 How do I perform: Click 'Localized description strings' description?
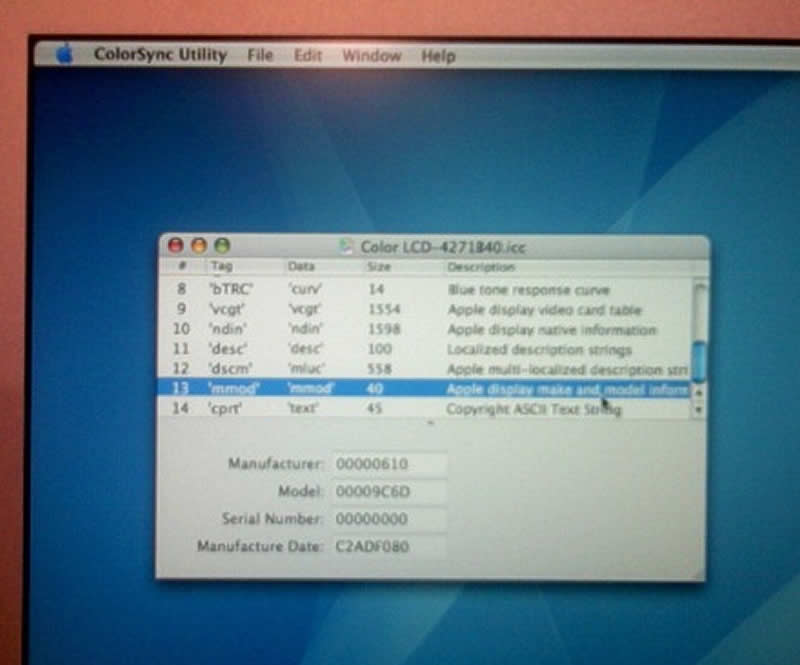539,350
